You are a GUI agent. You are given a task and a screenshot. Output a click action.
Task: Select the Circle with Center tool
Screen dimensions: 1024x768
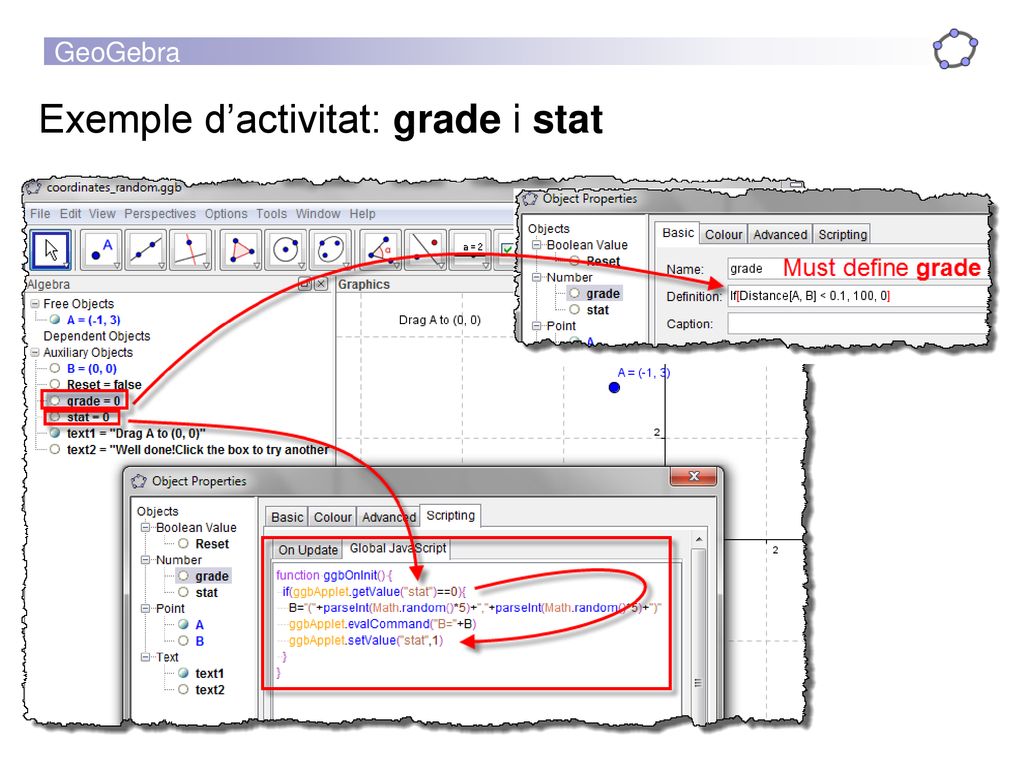click(x=286, y=249)
